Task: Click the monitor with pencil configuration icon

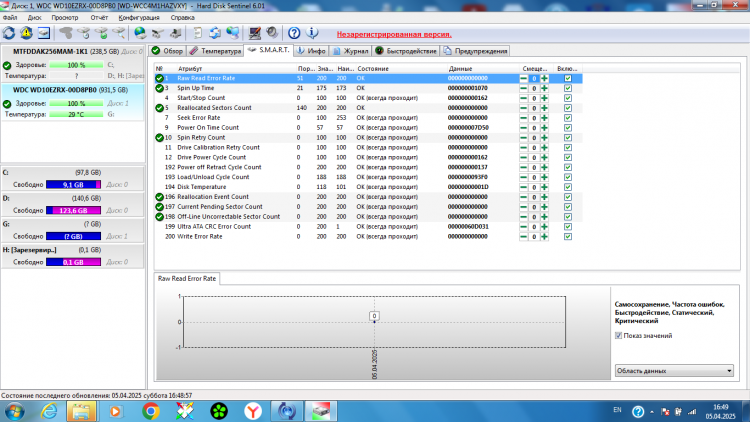Action: (x=254, y=33)
